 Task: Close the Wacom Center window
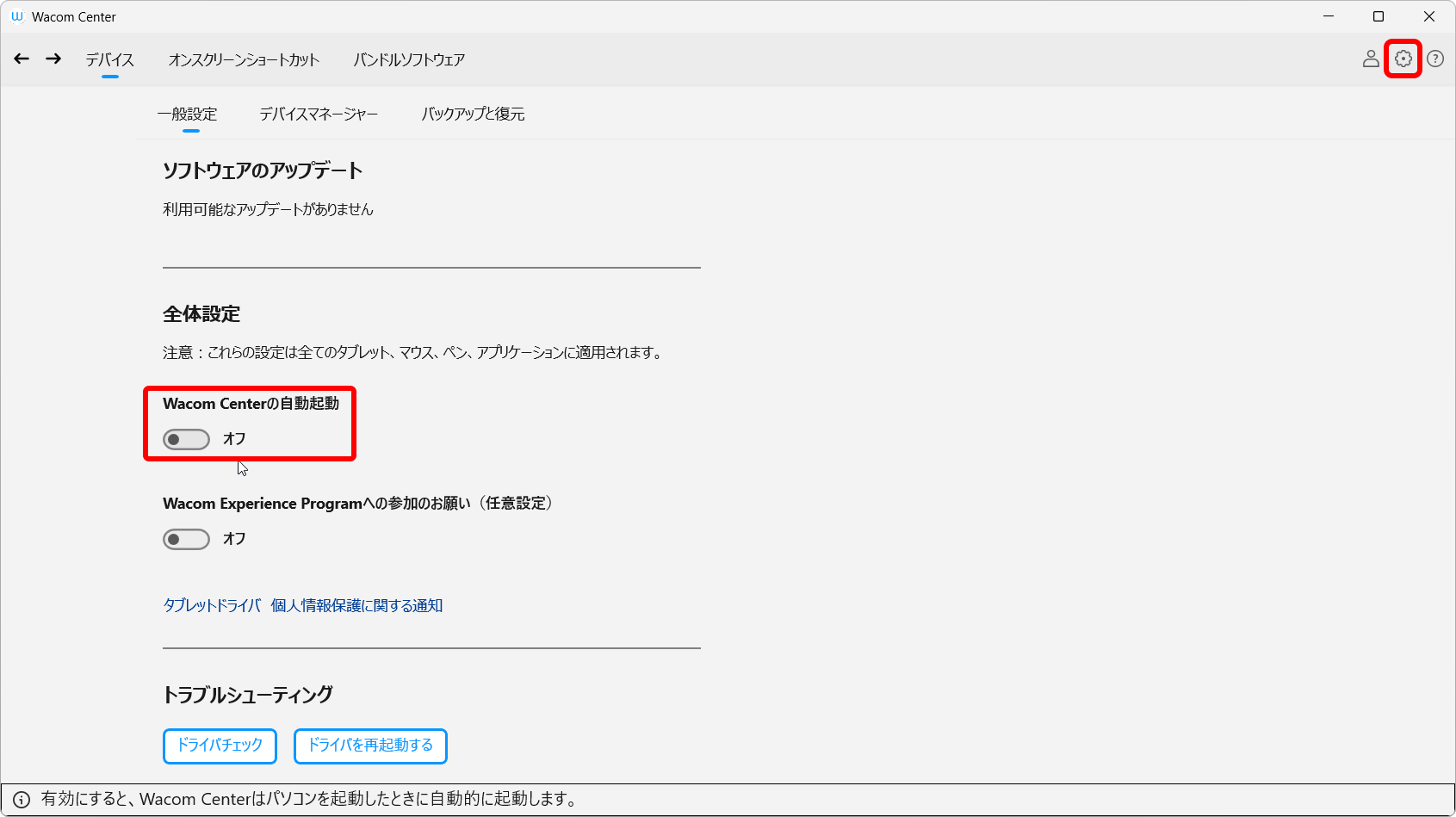click(1429, 16)
